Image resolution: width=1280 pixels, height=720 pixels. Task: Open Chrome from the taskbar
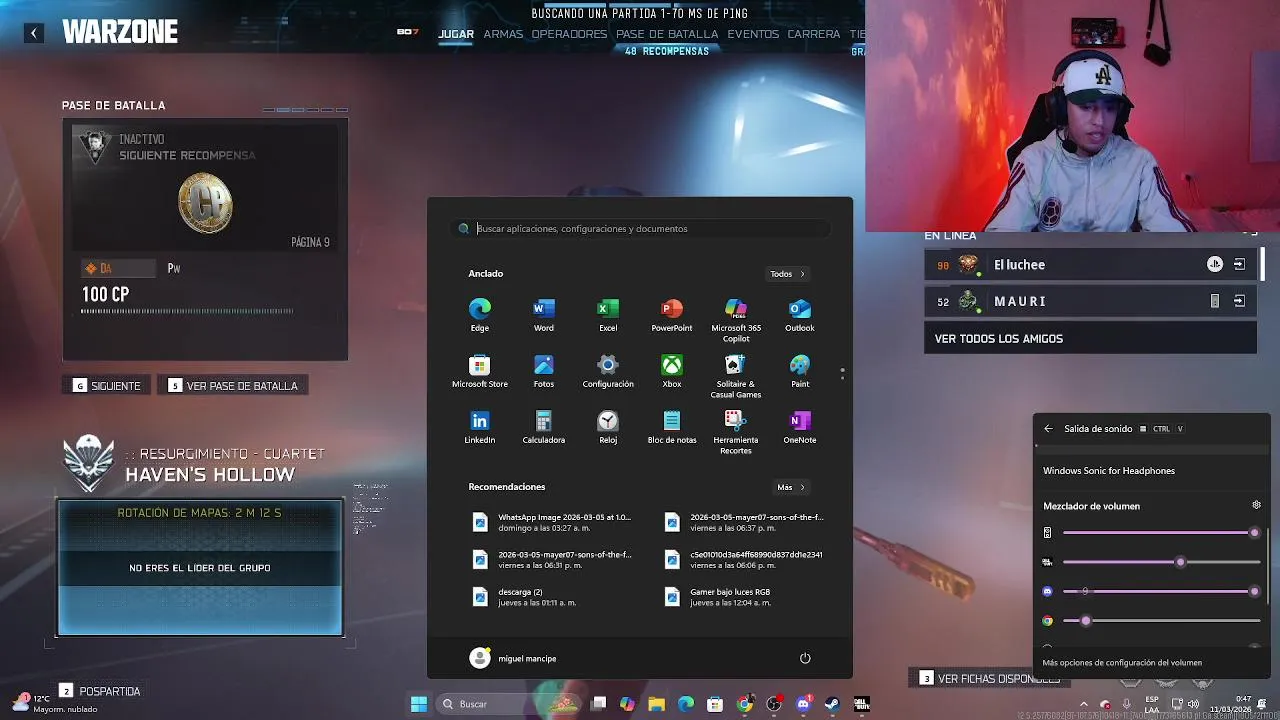745,704
